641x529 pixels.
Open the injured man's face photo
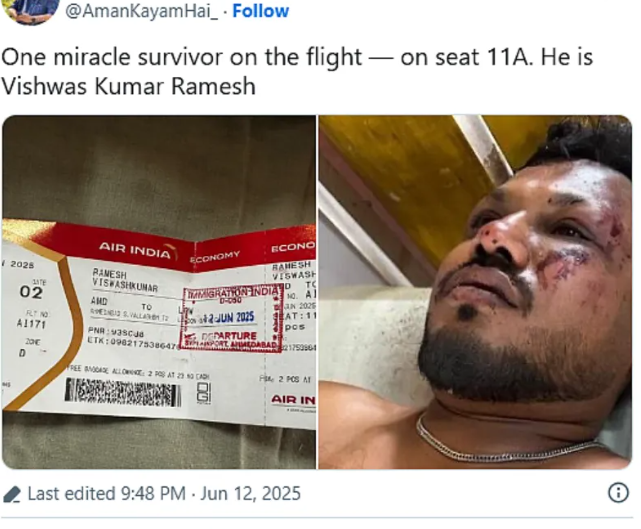pos(475,292)
